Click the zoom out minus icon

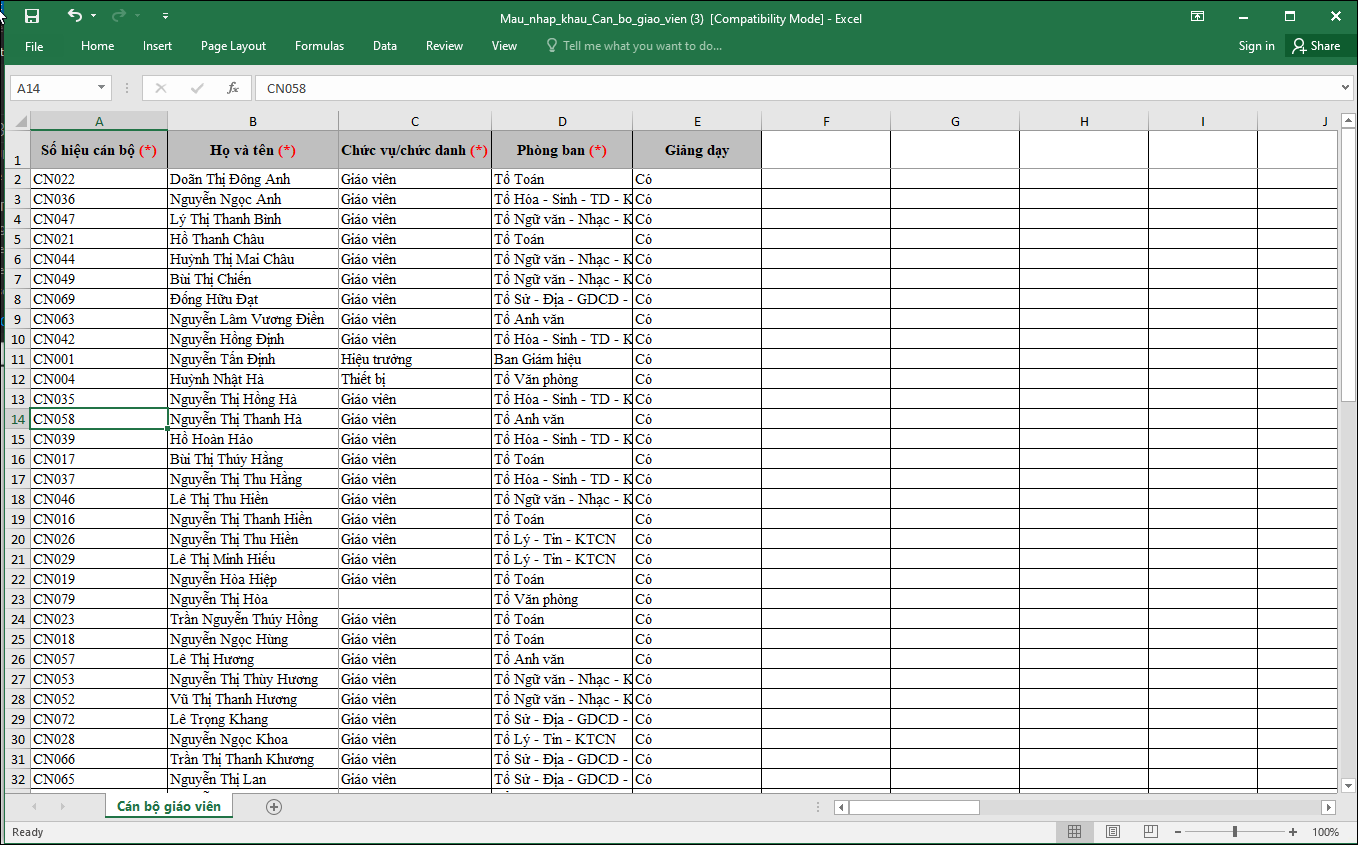(1177, 832)
